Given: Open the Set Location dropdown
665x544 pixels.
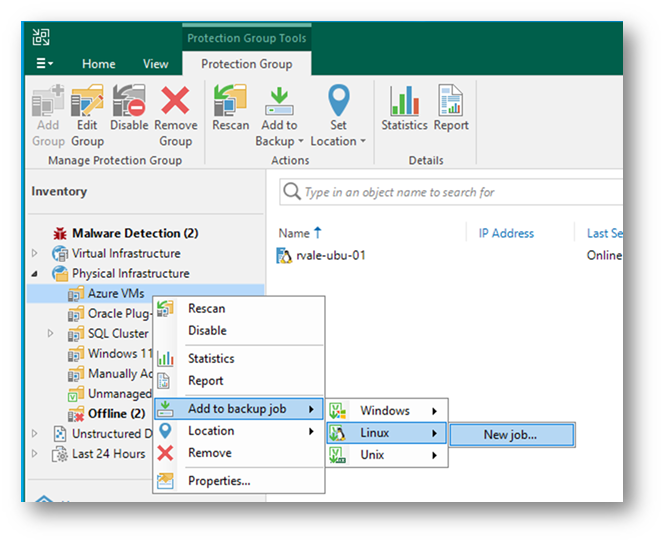Looking at the screenshot, I should 339,141.
